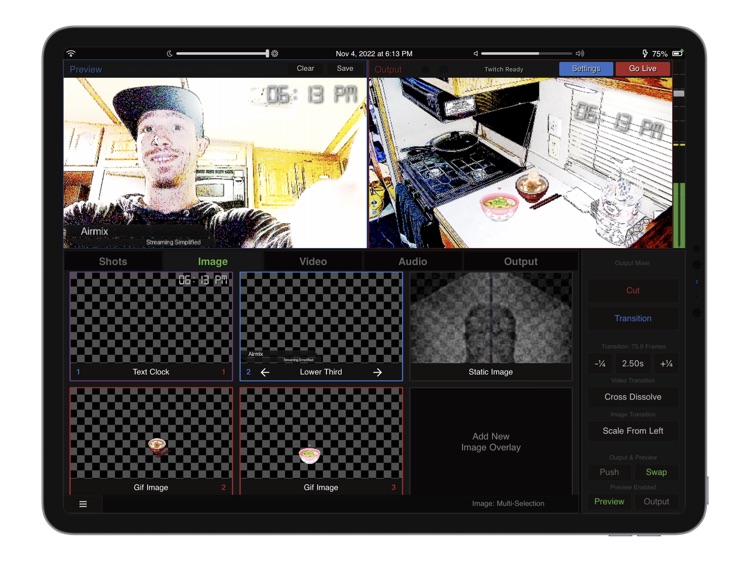Toggle the Output option in mixer panel
The width and height of the screenshot is (750, 562).
click(x=656, y=502)
